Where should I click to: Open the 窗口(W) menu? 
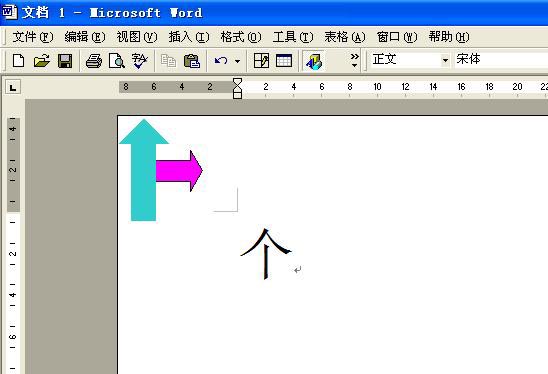coord(397,37)
